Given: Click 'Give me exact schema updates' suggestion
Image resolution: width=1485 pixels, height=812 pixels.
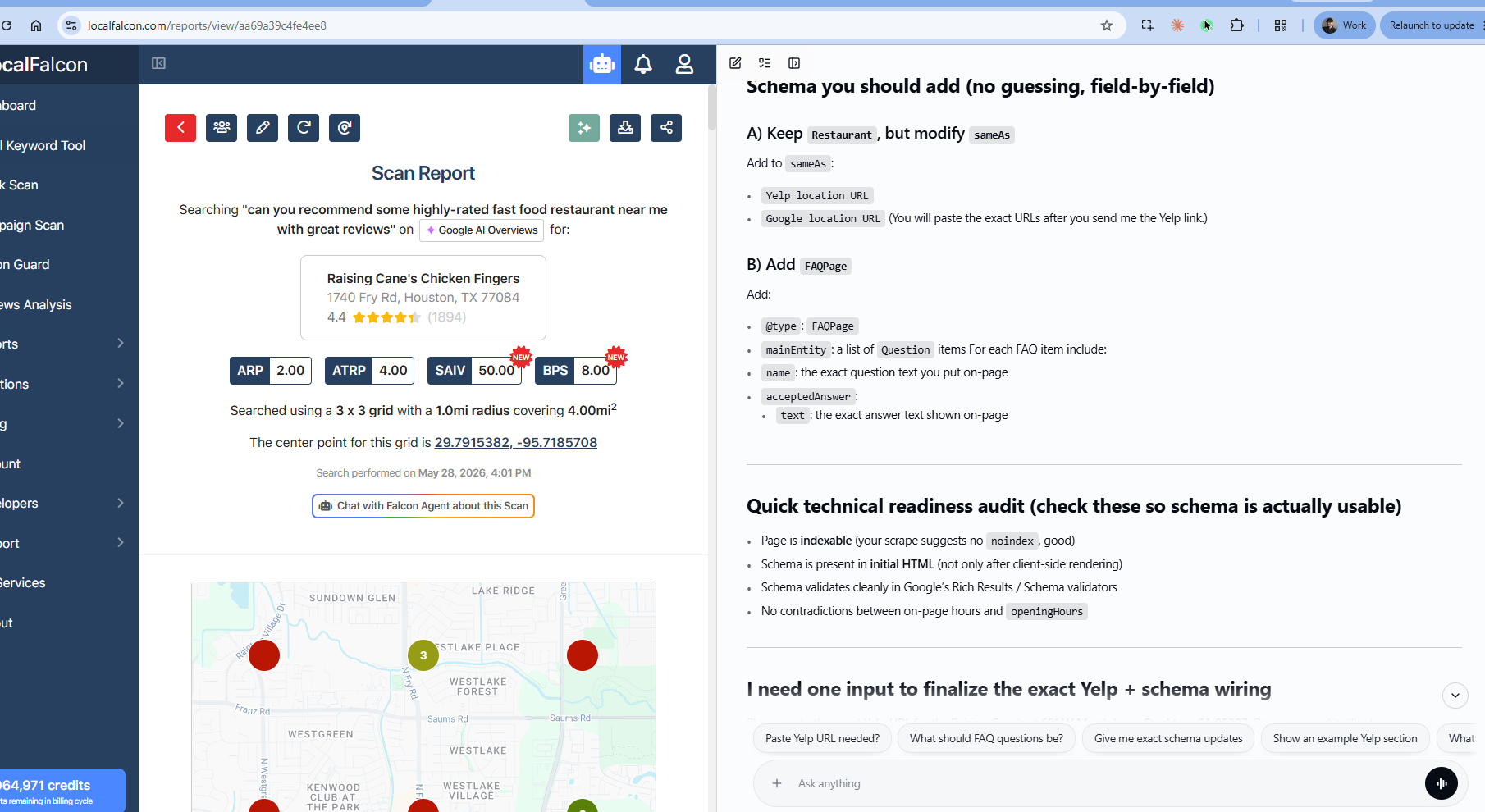Looking at the screenshot, I should click(x=1168, y=738).
